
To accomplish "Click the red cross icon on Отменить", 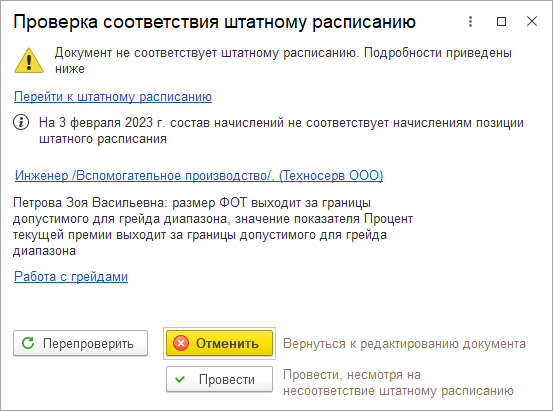I will (181, 343).
